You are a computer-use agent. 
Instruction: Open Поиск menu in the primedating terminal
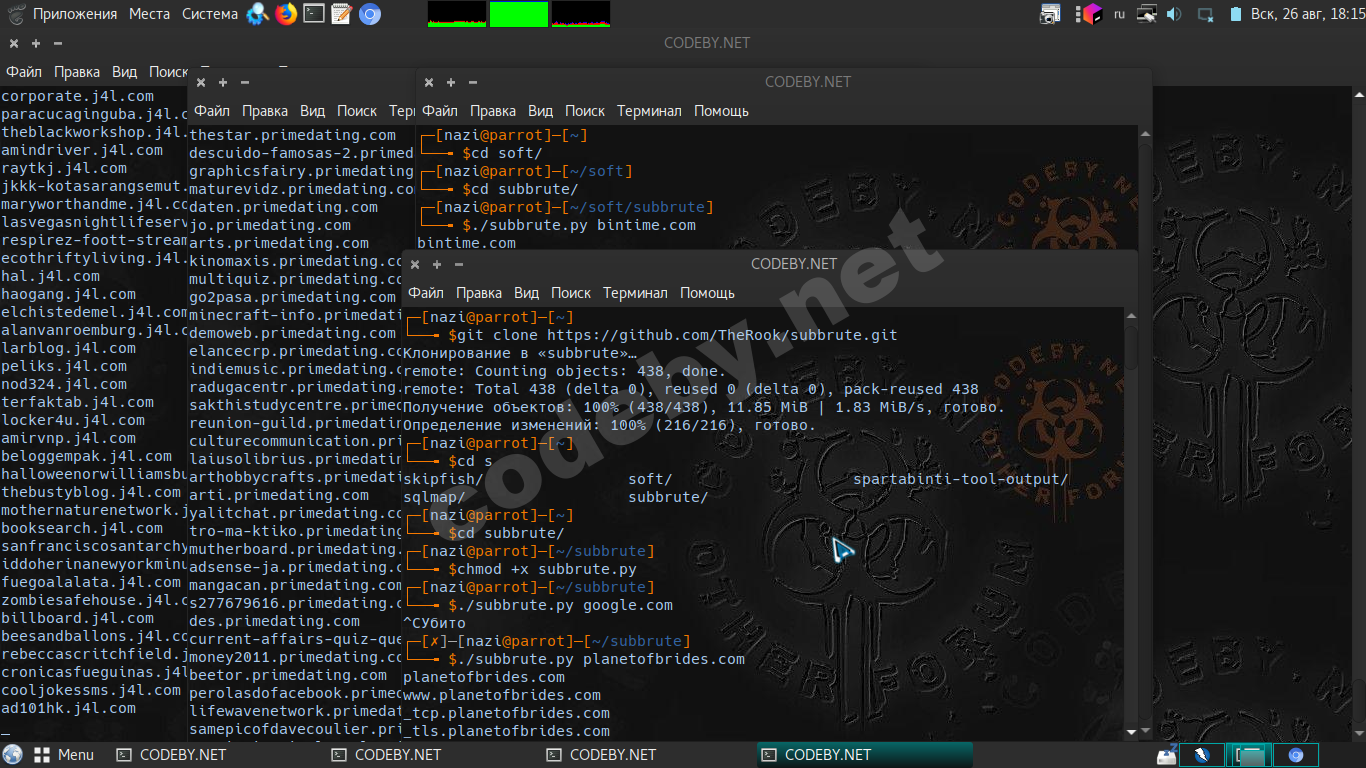357,111
